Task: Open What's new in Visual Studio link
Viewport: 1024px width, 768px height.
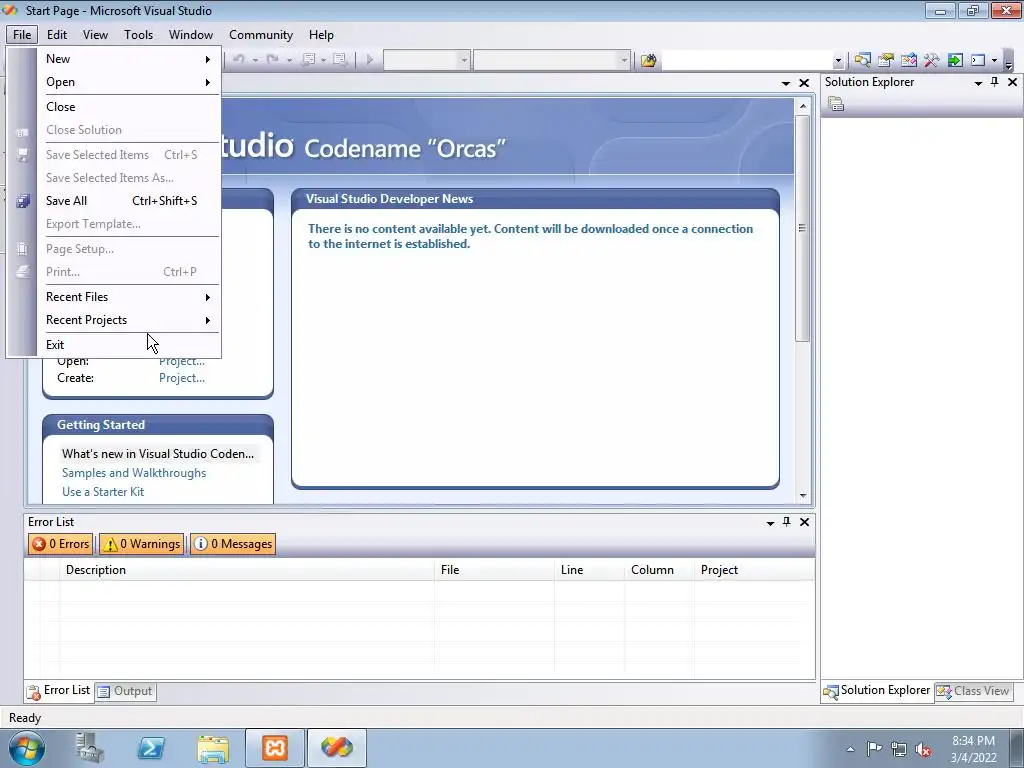Action: coord(158,454)
